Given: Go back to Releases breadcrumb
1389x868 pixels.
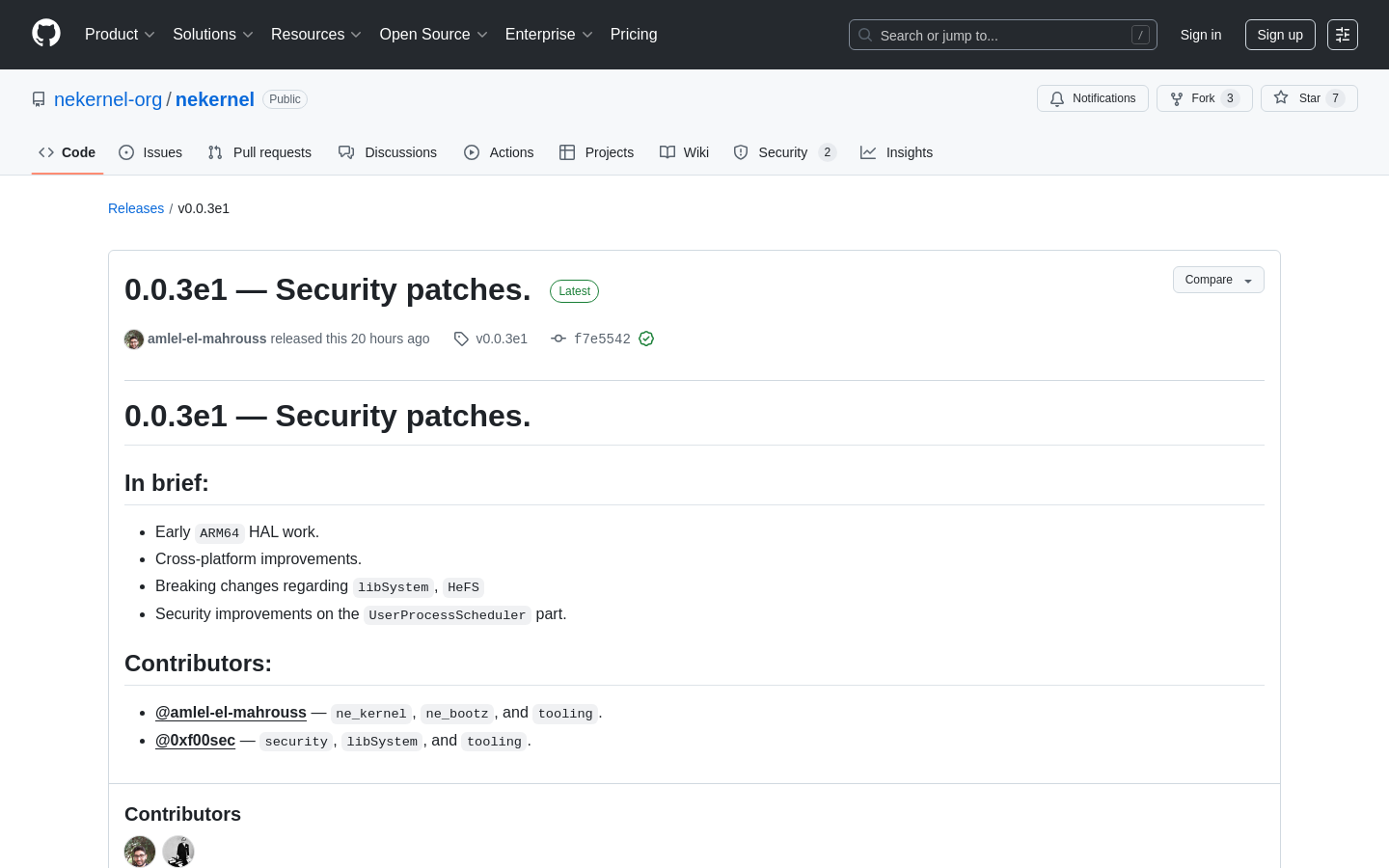Looking at the screenshot, I should 136,208.
